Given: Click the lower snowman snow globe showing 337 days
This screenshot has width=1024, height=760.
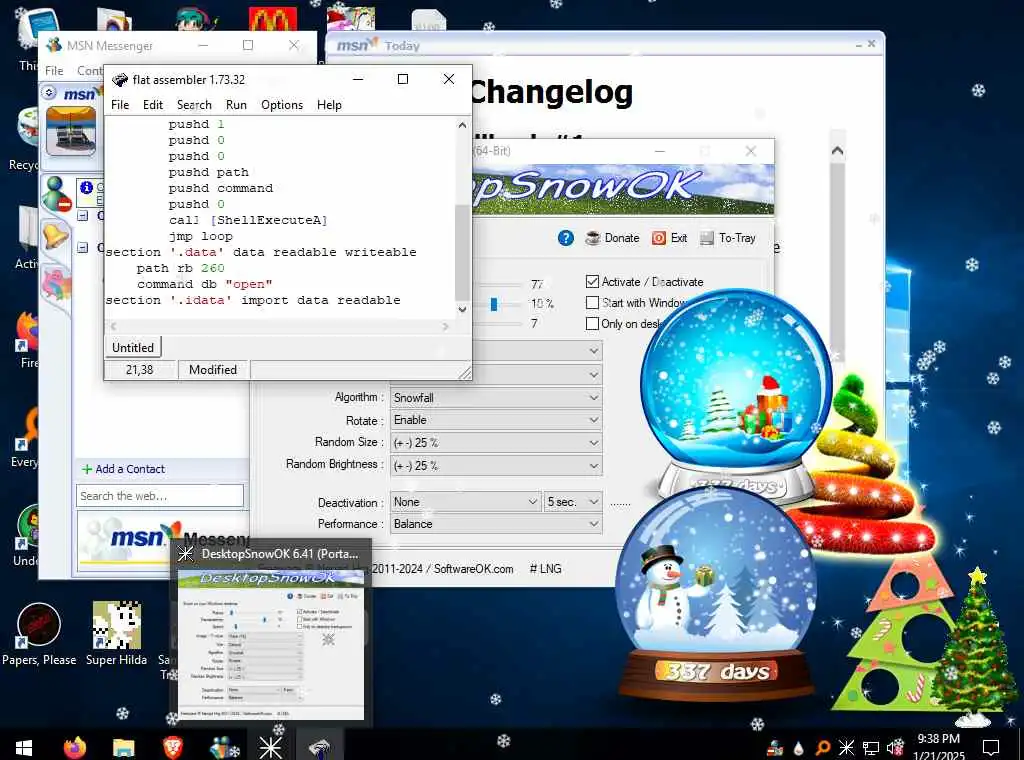Looking at the screenshot, I should click(717, 594).
